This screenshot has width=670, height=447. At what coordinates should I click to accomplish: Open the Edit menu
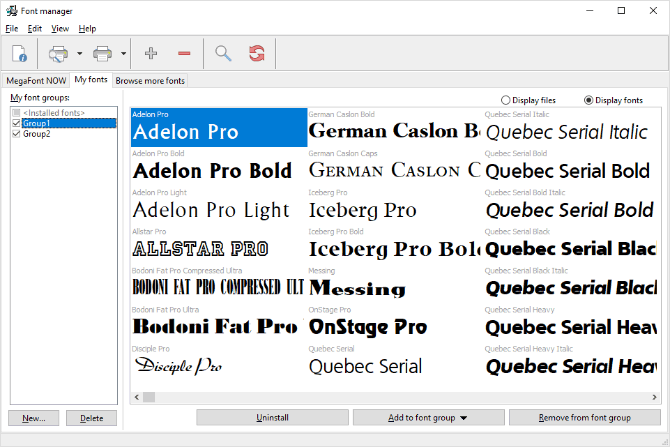coord(35,29)
